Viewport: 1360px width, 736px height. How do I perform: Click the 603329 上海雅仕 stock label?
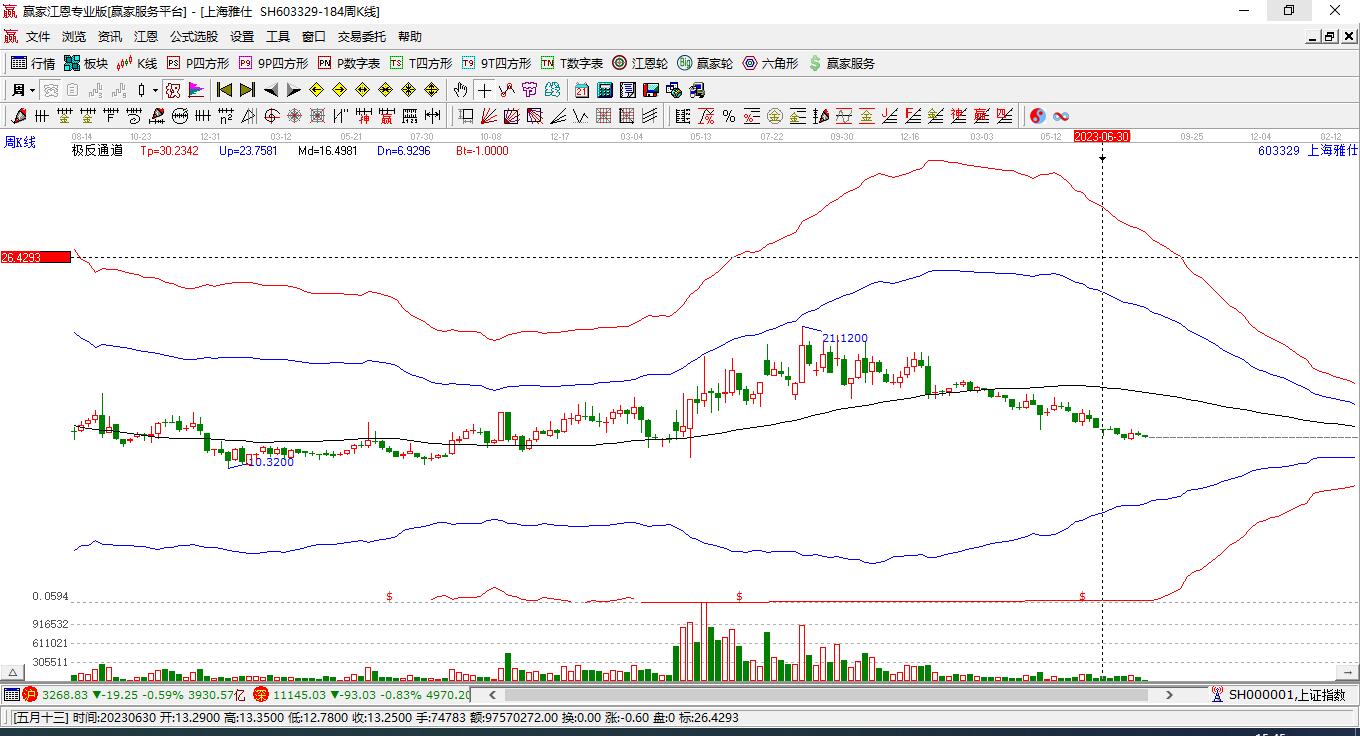[1308, 150]
